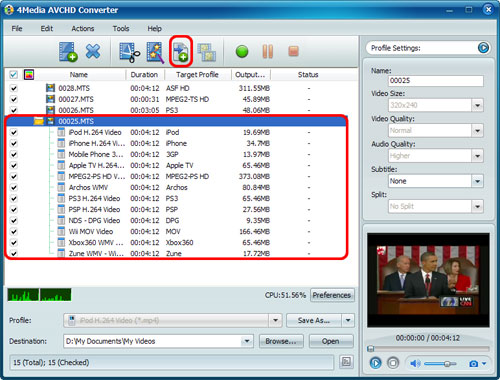Open snapshot options arrow beside camera
Image resolution: width=500 pixels, height=380 pixels.
coord(484,364)
